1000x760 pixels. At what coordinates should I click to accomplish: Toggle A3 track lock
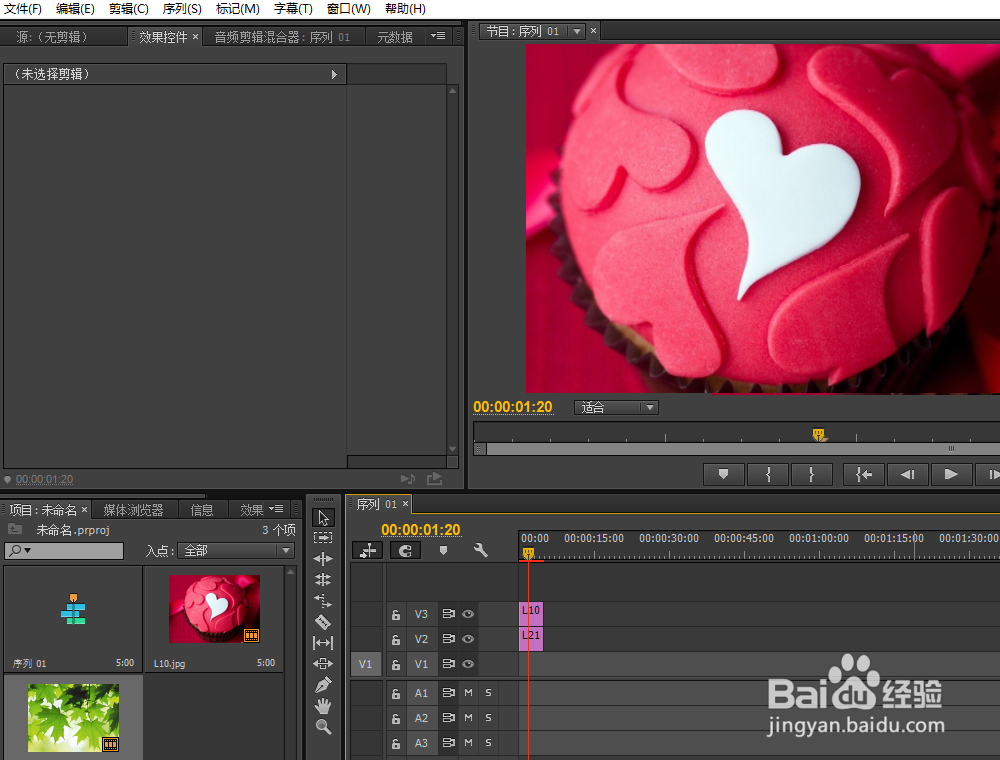coord(396,743)
